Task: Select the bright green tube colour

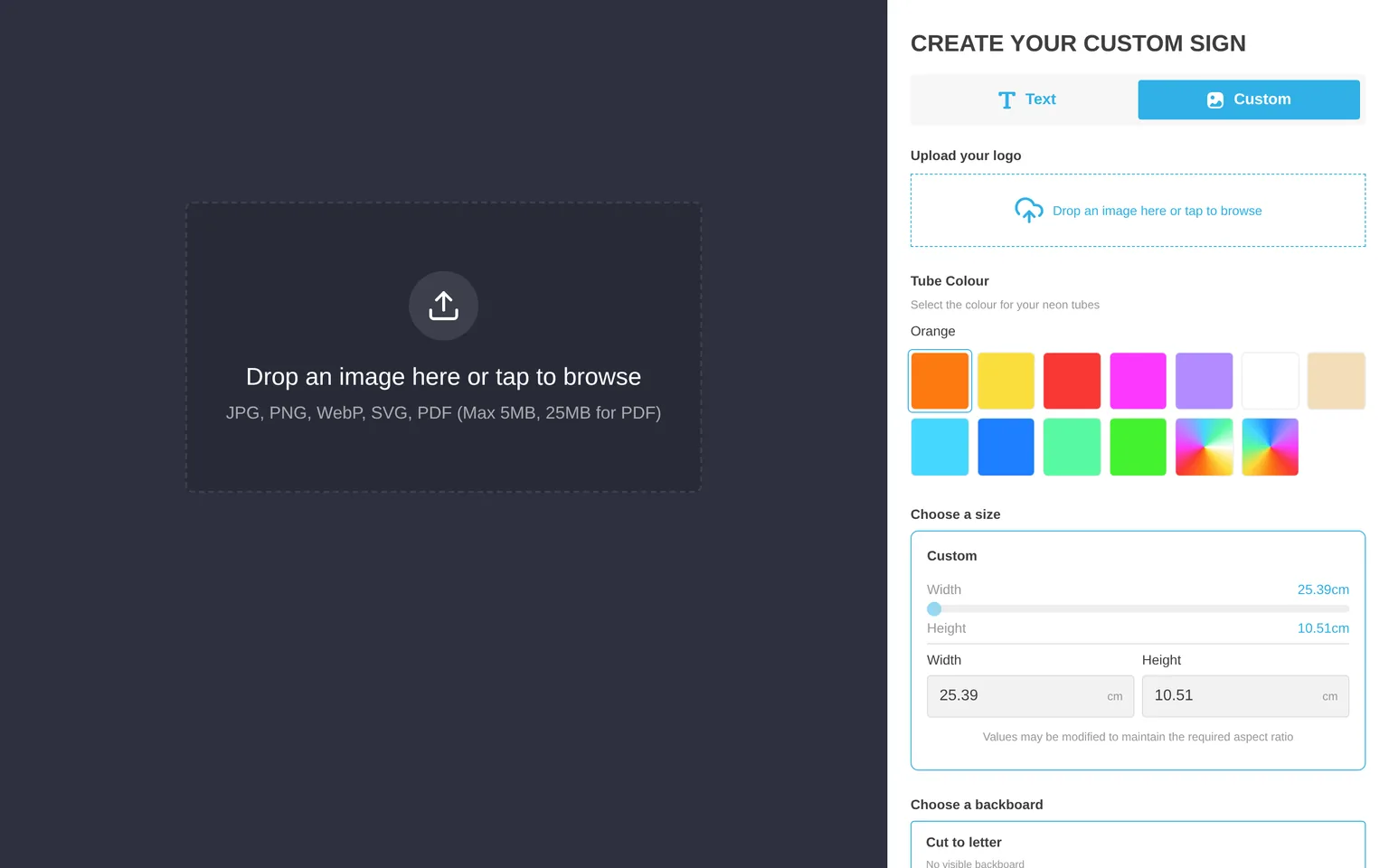Action: pos(1138,447)
